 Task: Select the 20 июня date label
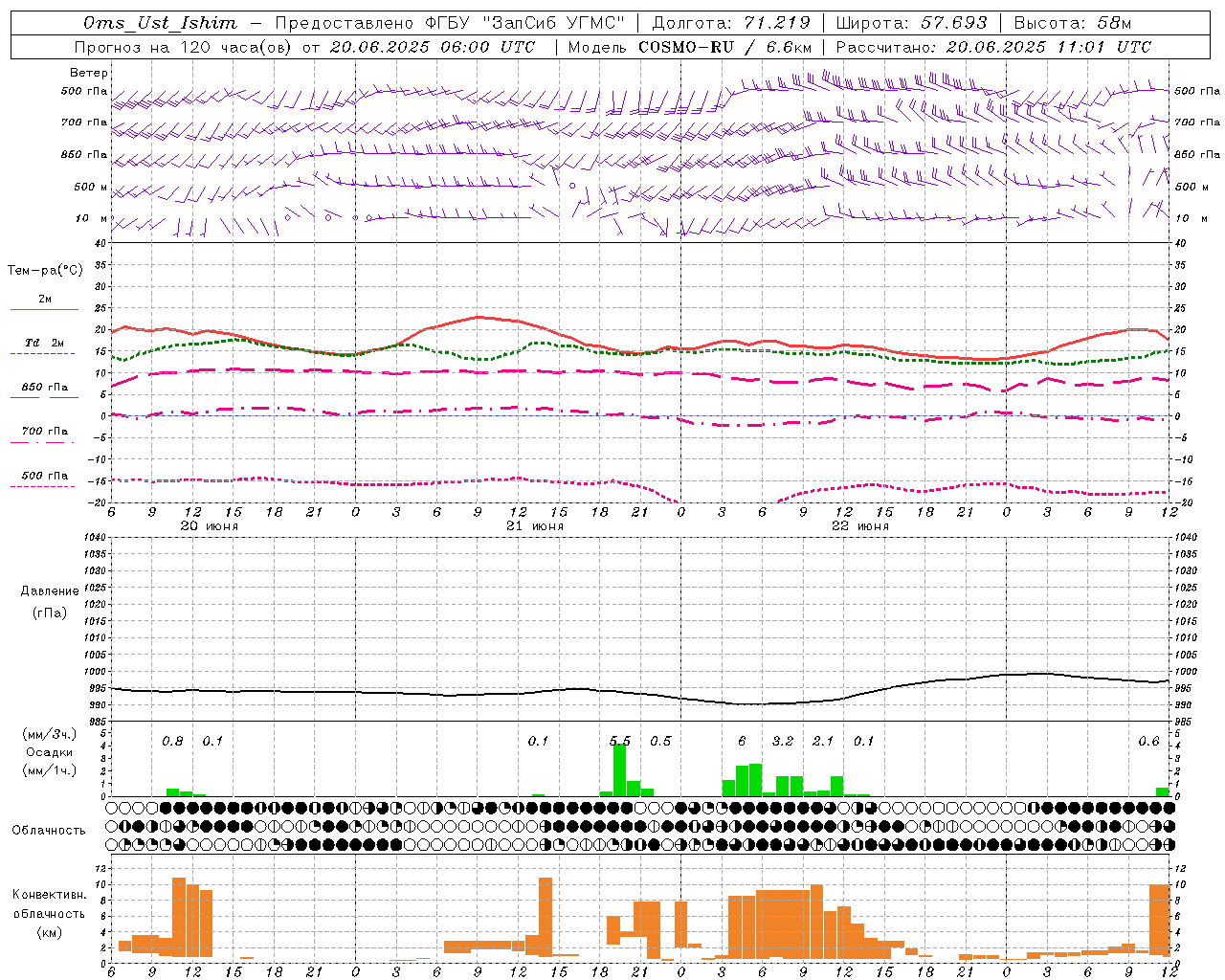click(210, 526)
